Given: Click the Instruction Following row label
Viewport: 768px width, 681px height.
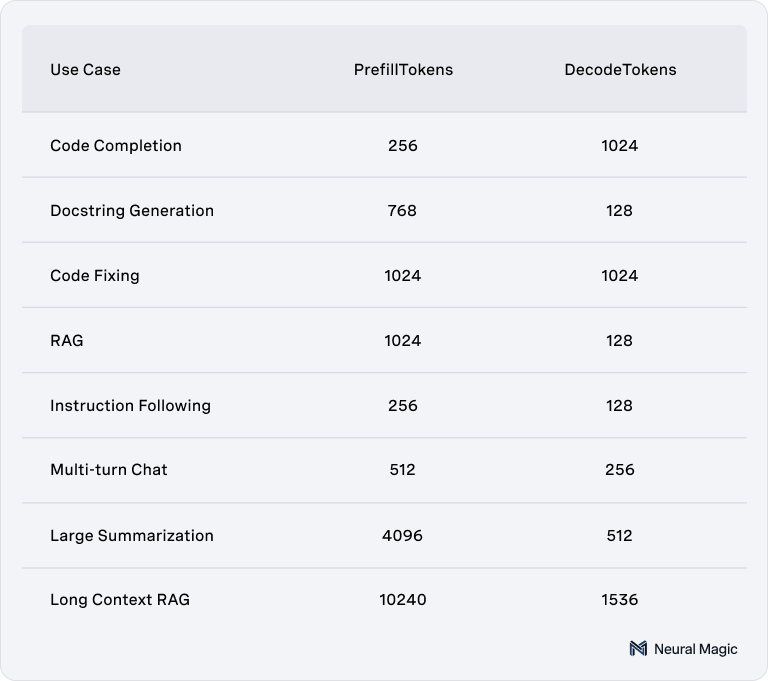Looking at the screenshot, I should click(130, 406).
